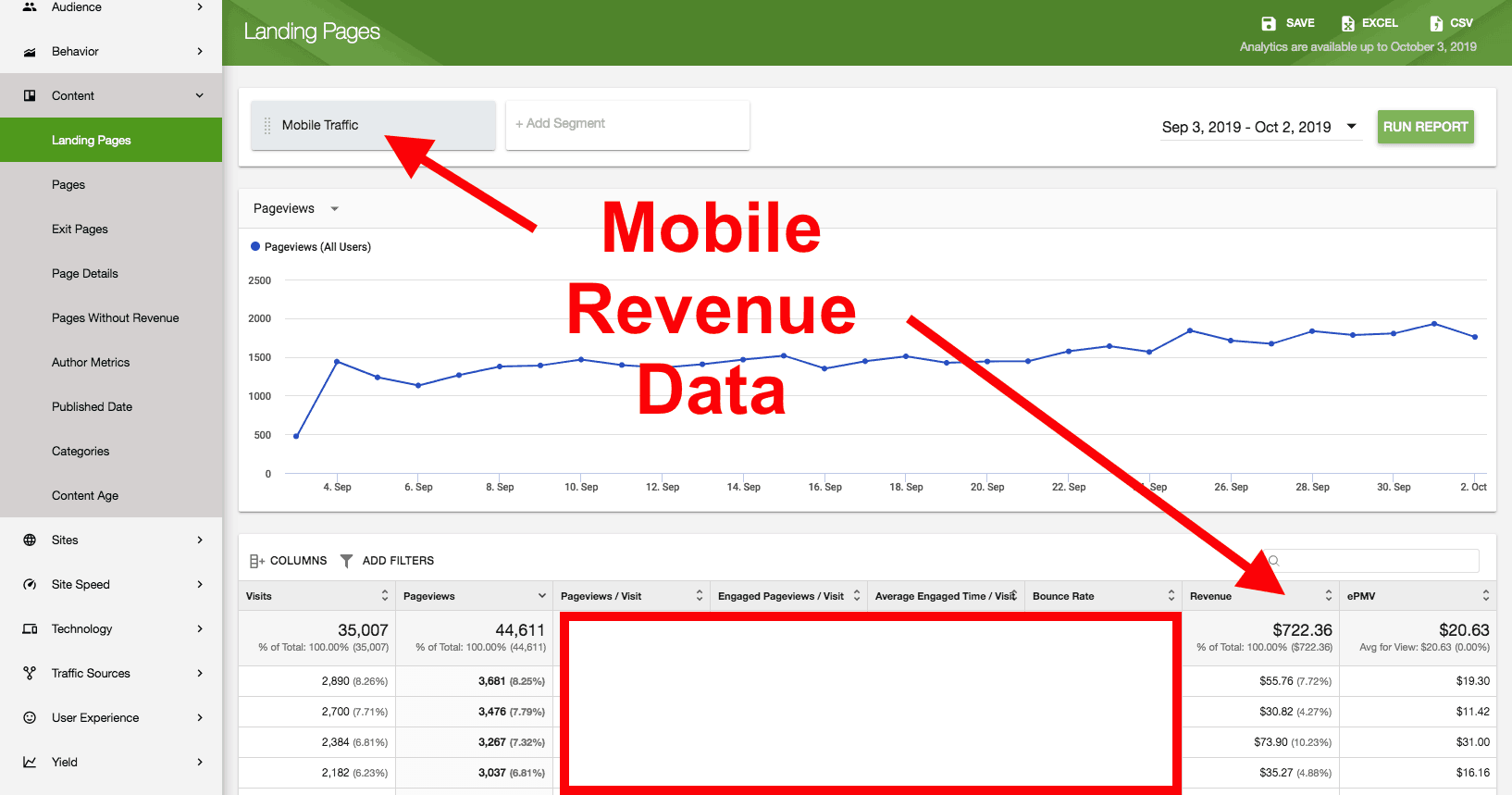Click the Yield chart icon

30,762
